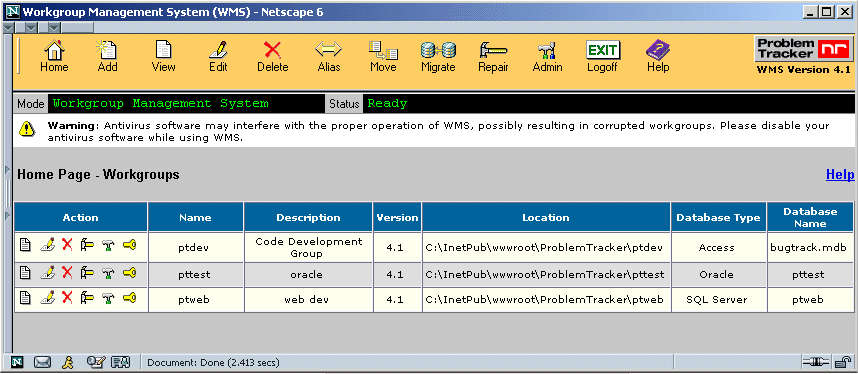The image size is (858, 374).
Task: Repair the ptweb workgroup hammer icon
Action: coord(87,298)
